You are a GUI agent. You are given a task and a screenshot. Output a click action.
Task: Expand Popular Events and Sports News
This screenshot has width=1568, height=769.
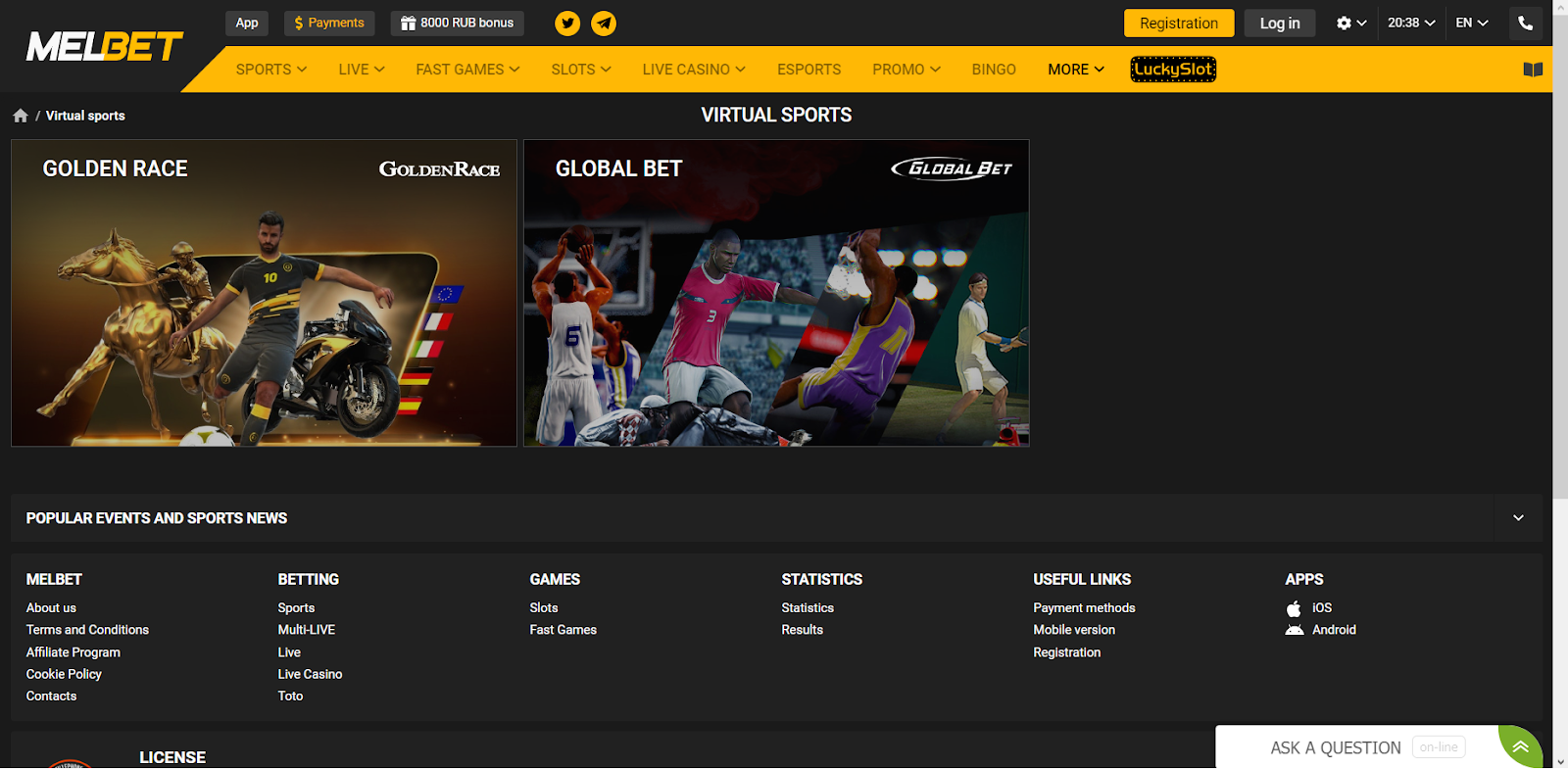tap(1518, 518)
